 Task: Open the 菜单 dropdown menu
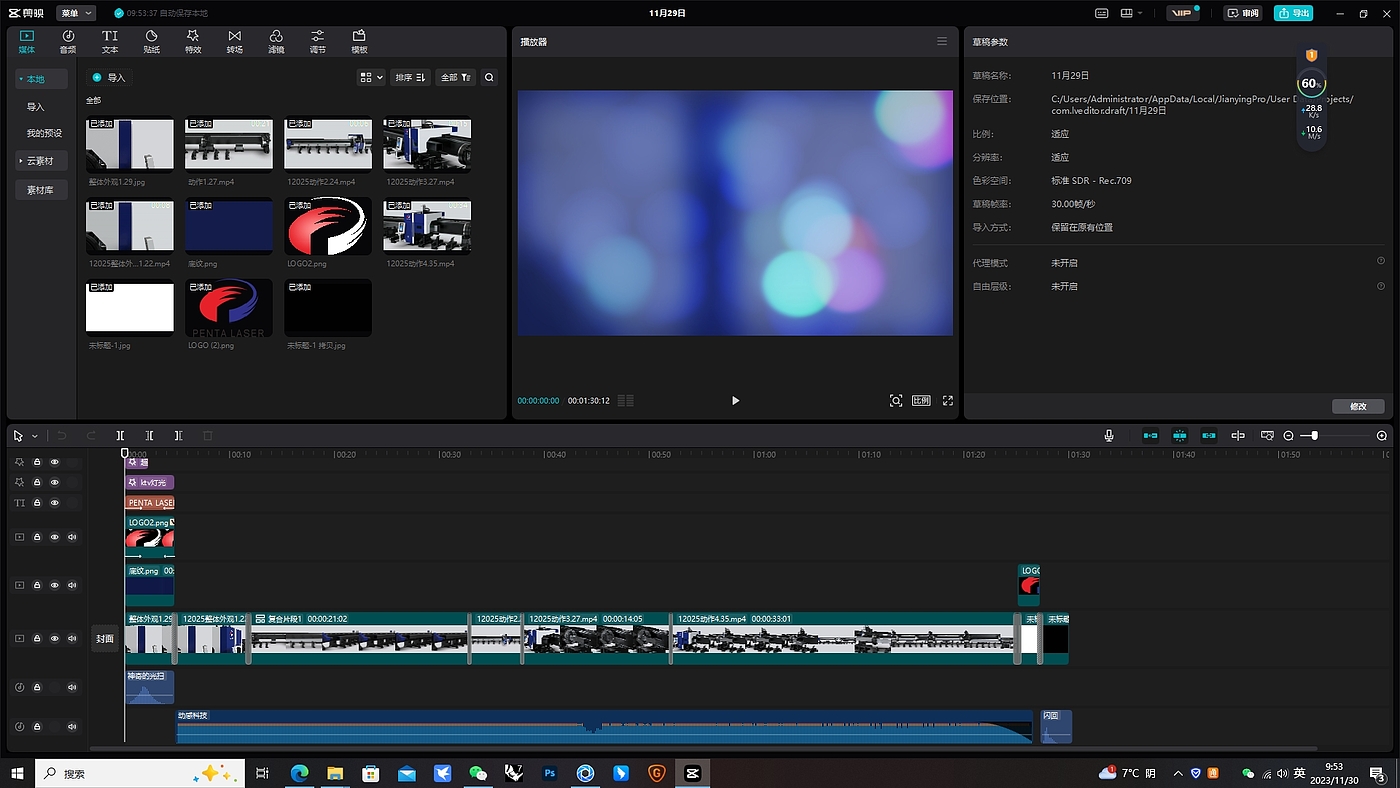76,13
